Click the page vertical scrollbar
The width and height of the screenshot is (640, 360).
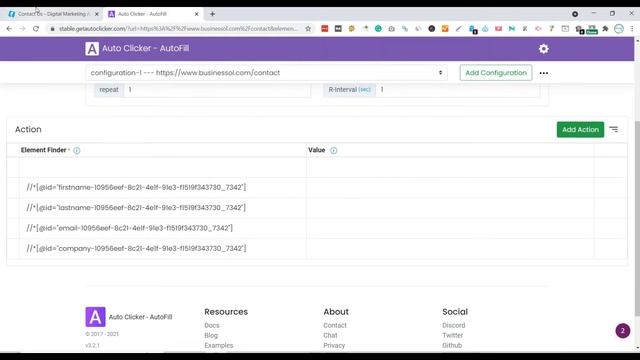(637, 218)
